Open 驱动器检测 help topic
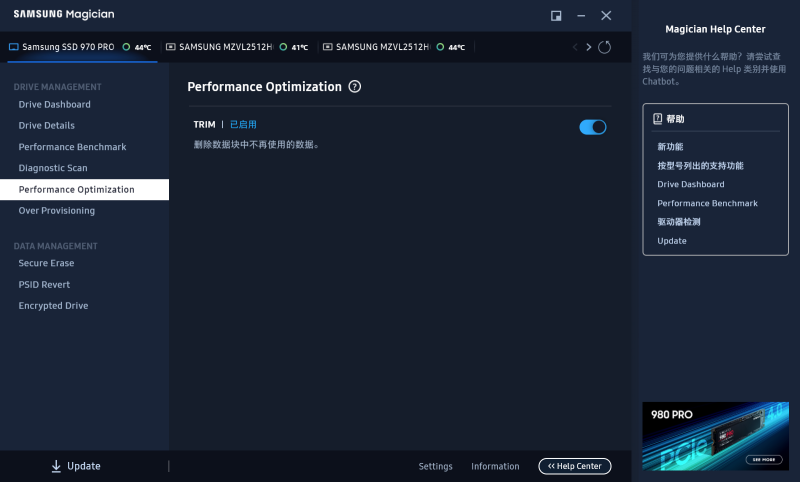Viewport: 800px width, 482px height. [x=679, y=222]
